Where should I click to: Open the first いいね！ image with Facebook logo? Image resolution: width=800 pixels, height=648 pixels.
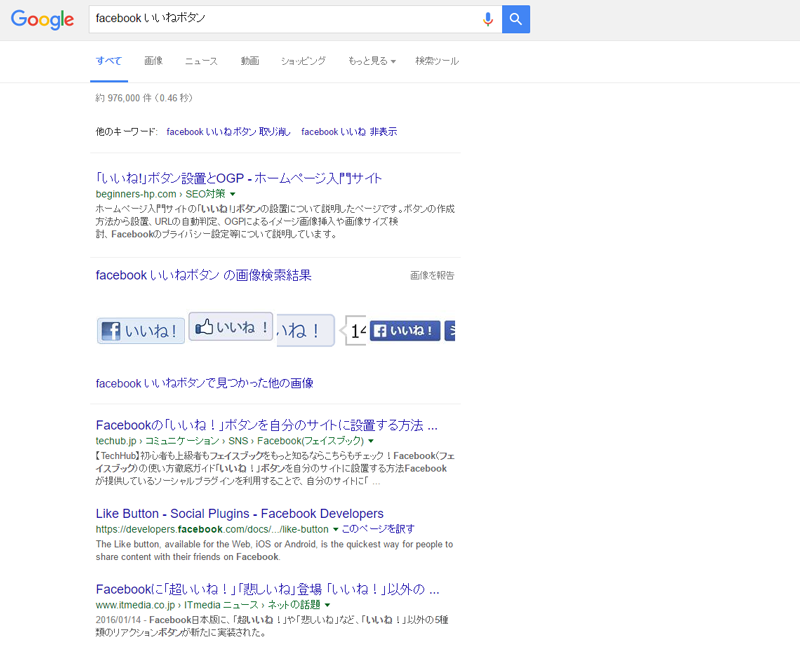tap(141, 331)
